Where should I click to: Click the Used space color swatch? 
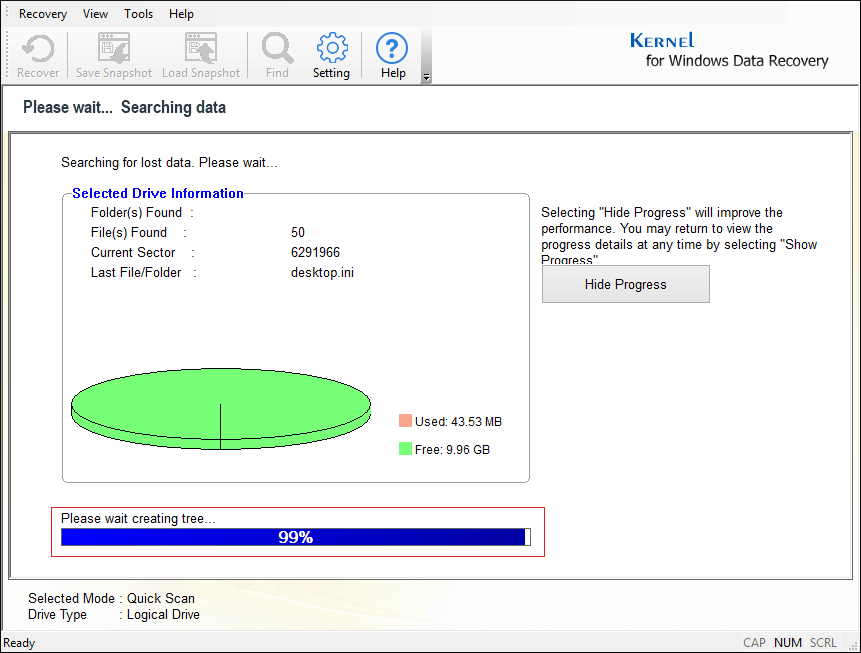405,421
